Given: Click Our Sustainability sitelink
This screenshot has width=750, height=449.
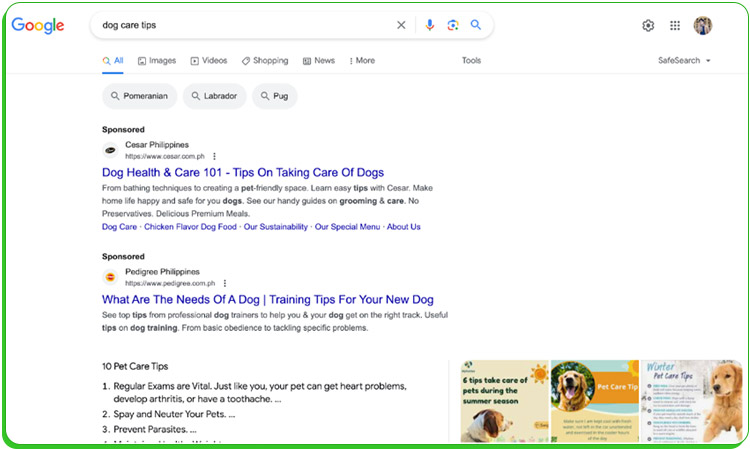Looking at the screenshot, I should point(276,227).
